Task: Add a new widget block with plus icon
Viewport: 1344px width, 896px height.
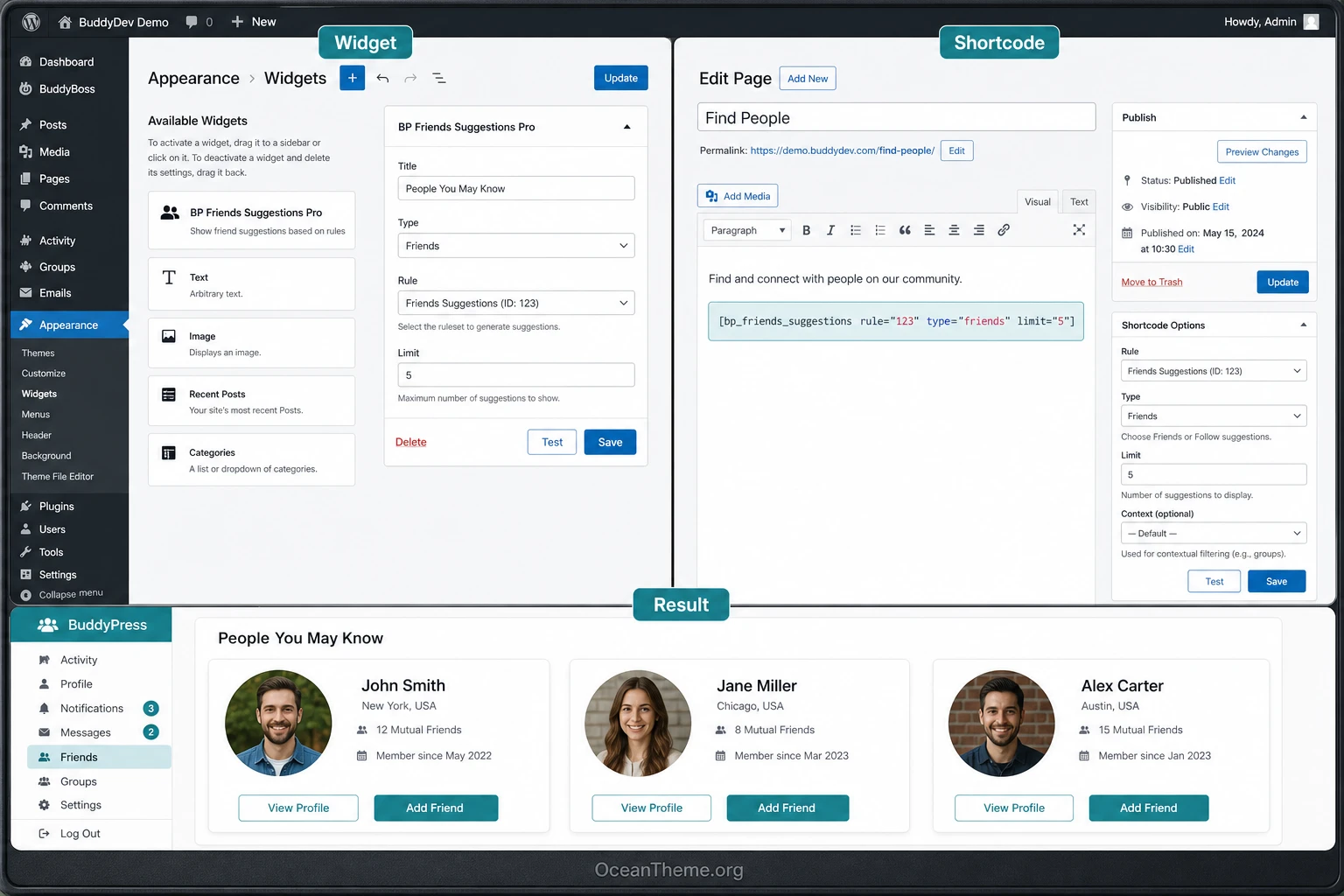Action: click(x=352, y=78)
